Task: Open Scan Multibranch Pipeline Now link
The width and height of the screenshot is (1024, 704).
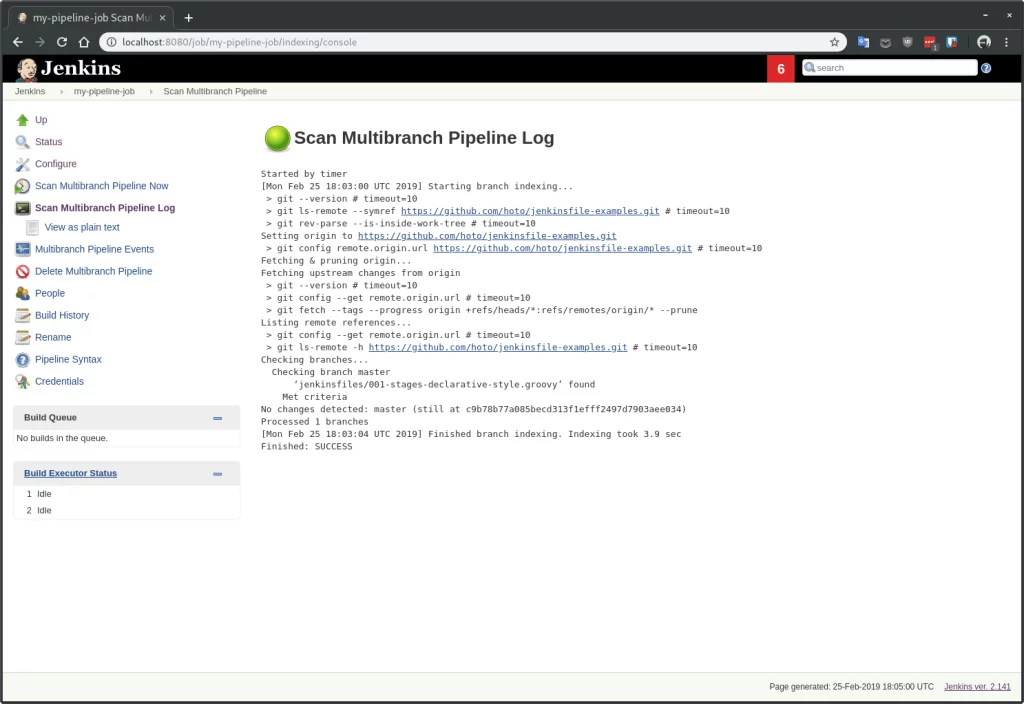Action: [101, 186]
